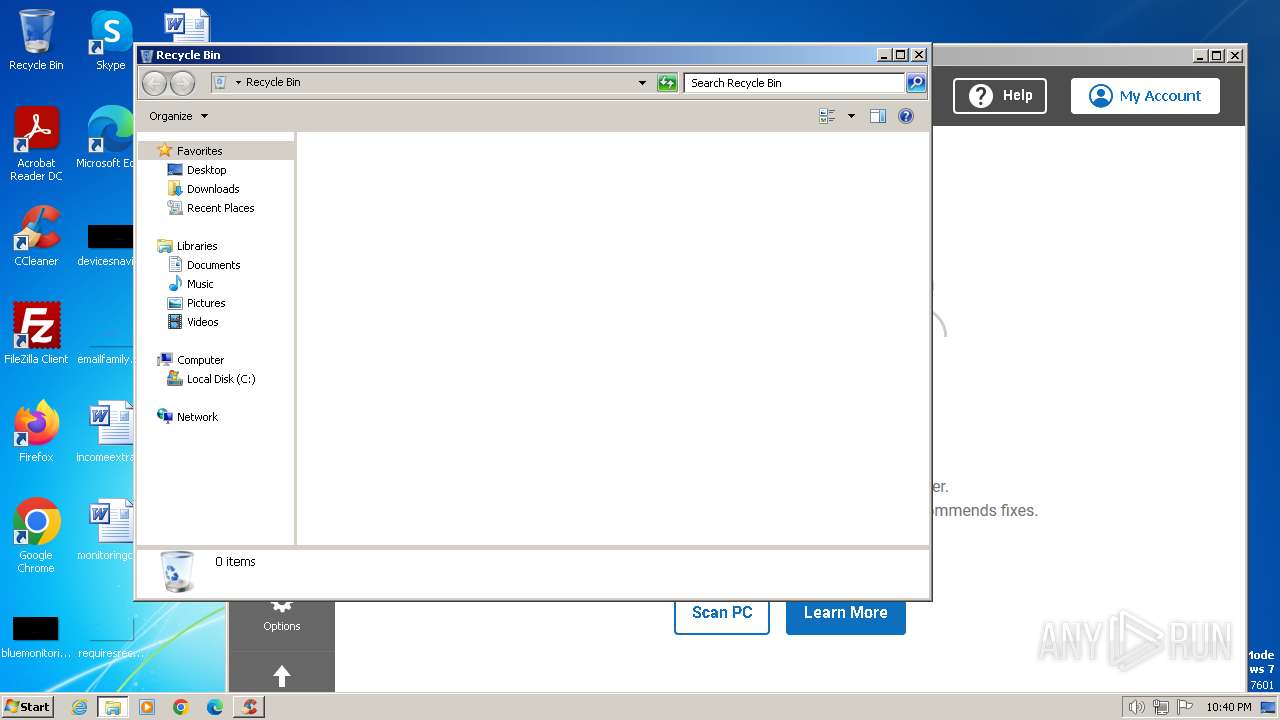
Task: Select CCleaner desktop shortcut
Action: pos(36,236)
